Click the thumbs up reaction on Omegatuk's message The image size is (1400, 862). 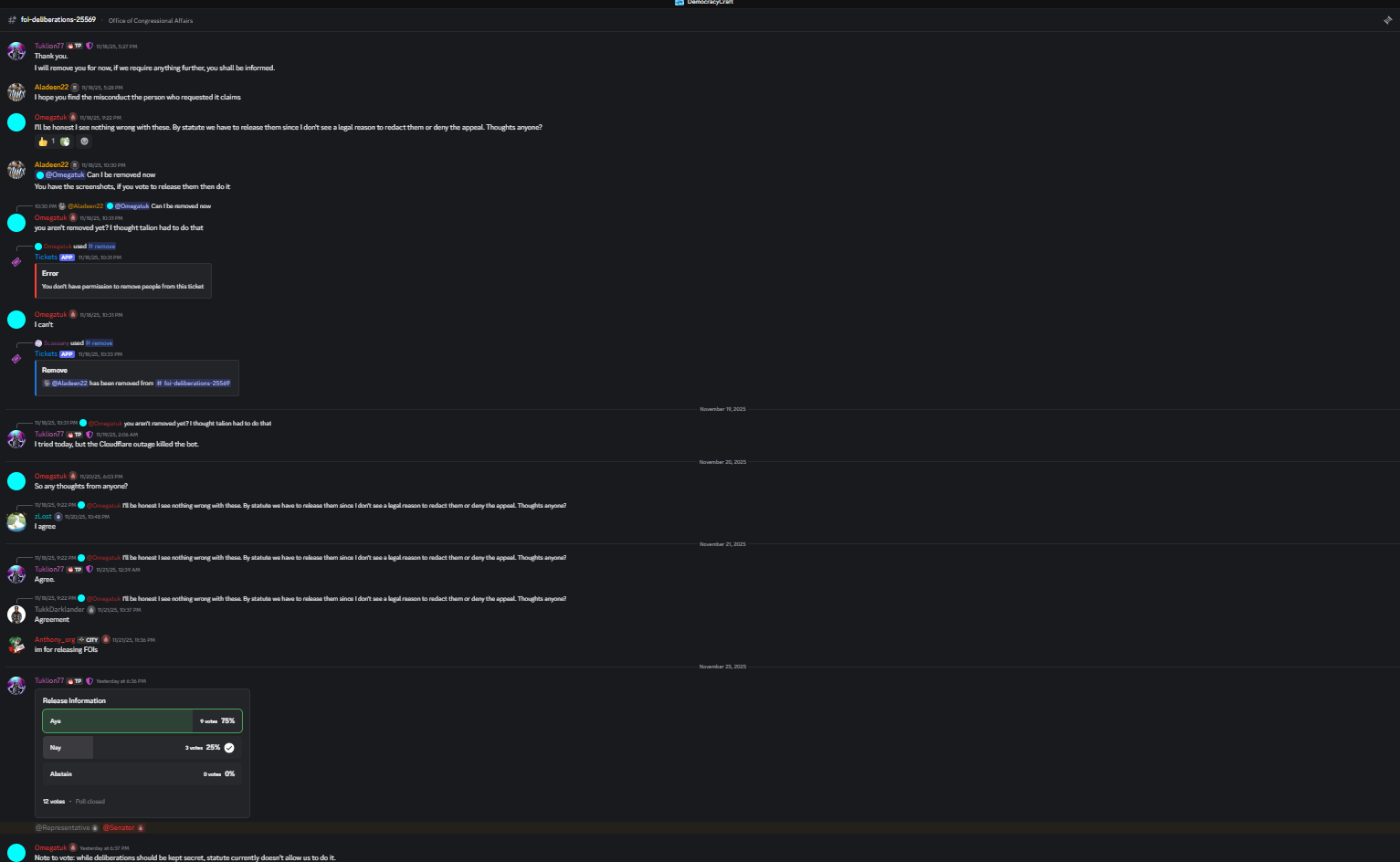(x=43, y=142)
